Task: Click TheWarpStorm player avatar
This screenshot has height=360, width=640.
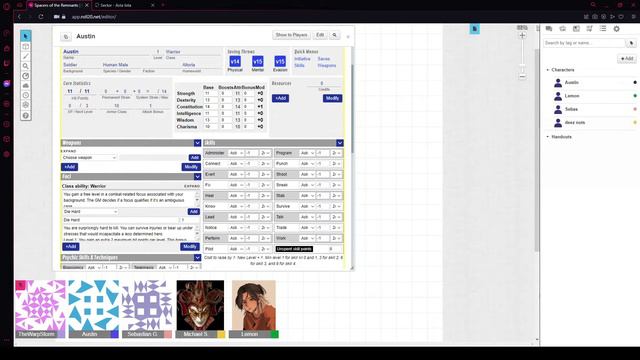Action: pos(40,305)
